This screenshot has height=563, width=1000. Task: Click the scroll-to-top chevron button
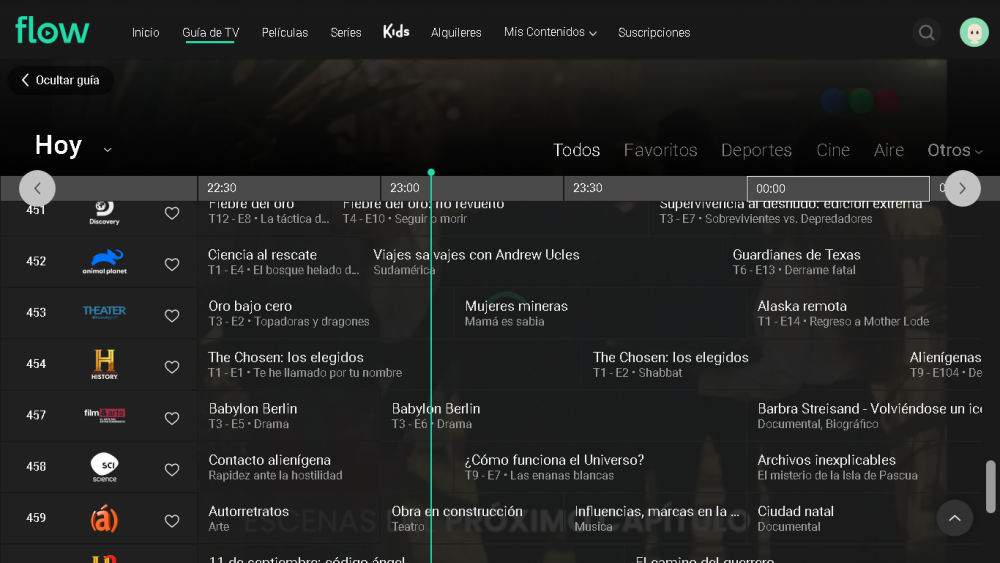pos(954,518)
